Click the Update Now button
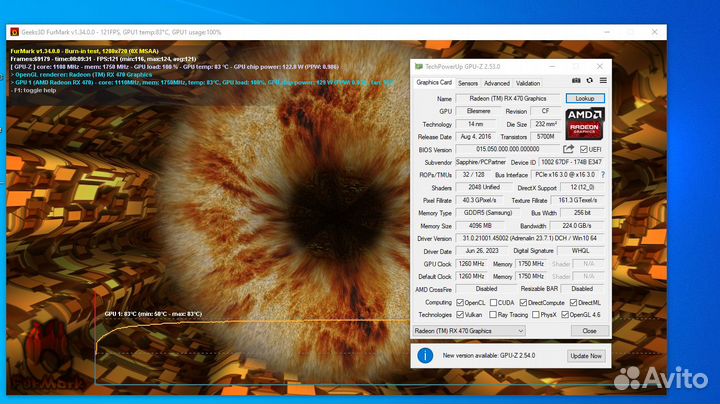 tap(585, 356)
